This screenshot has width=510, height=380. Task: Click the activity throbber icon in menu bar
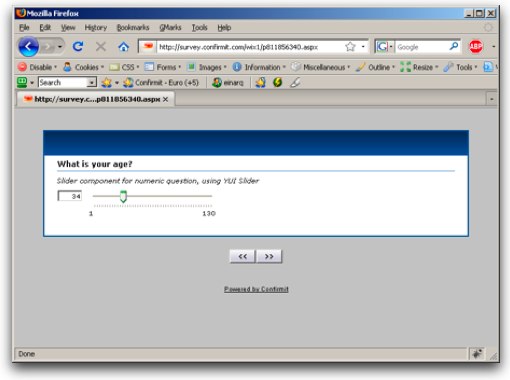click(x=488, y=28)
